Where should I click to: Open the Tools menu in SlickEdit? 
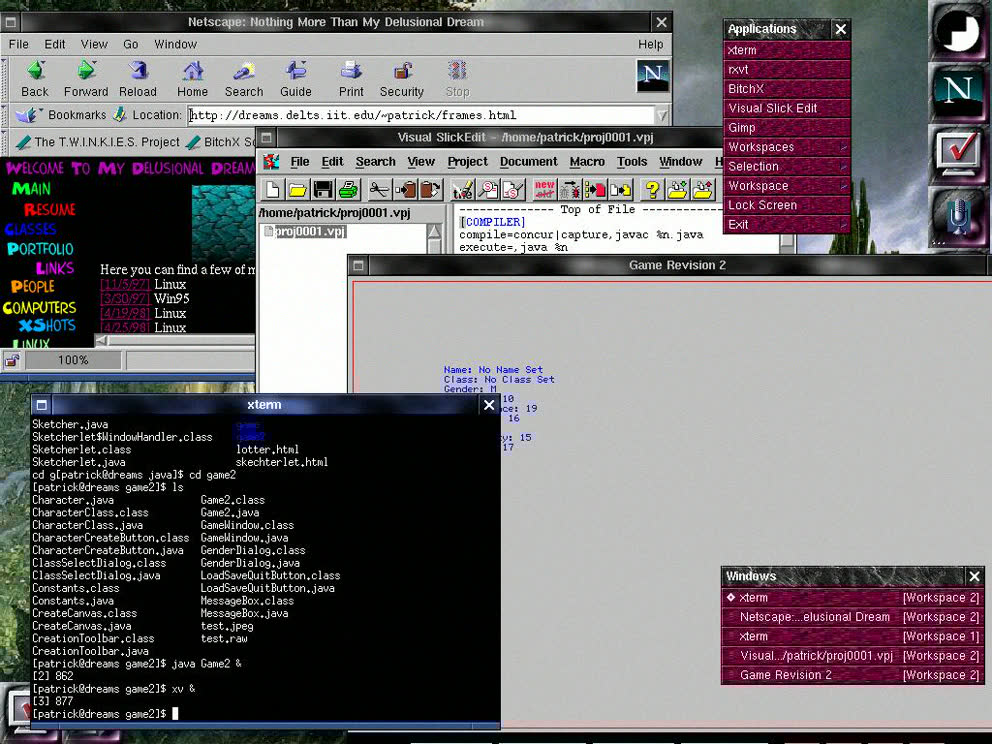(x=632, y=162)
